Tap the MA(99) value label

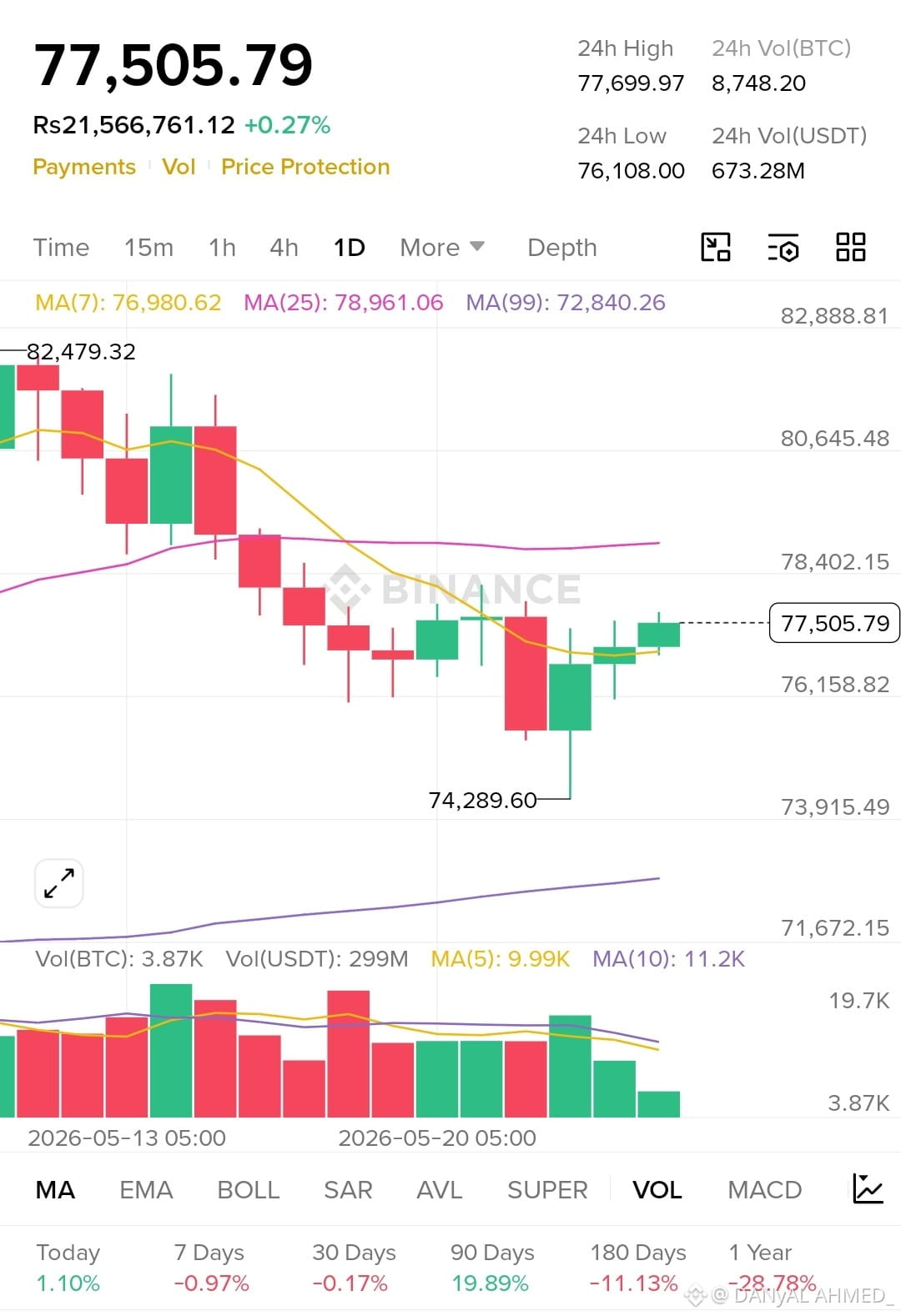coord(566,302)
